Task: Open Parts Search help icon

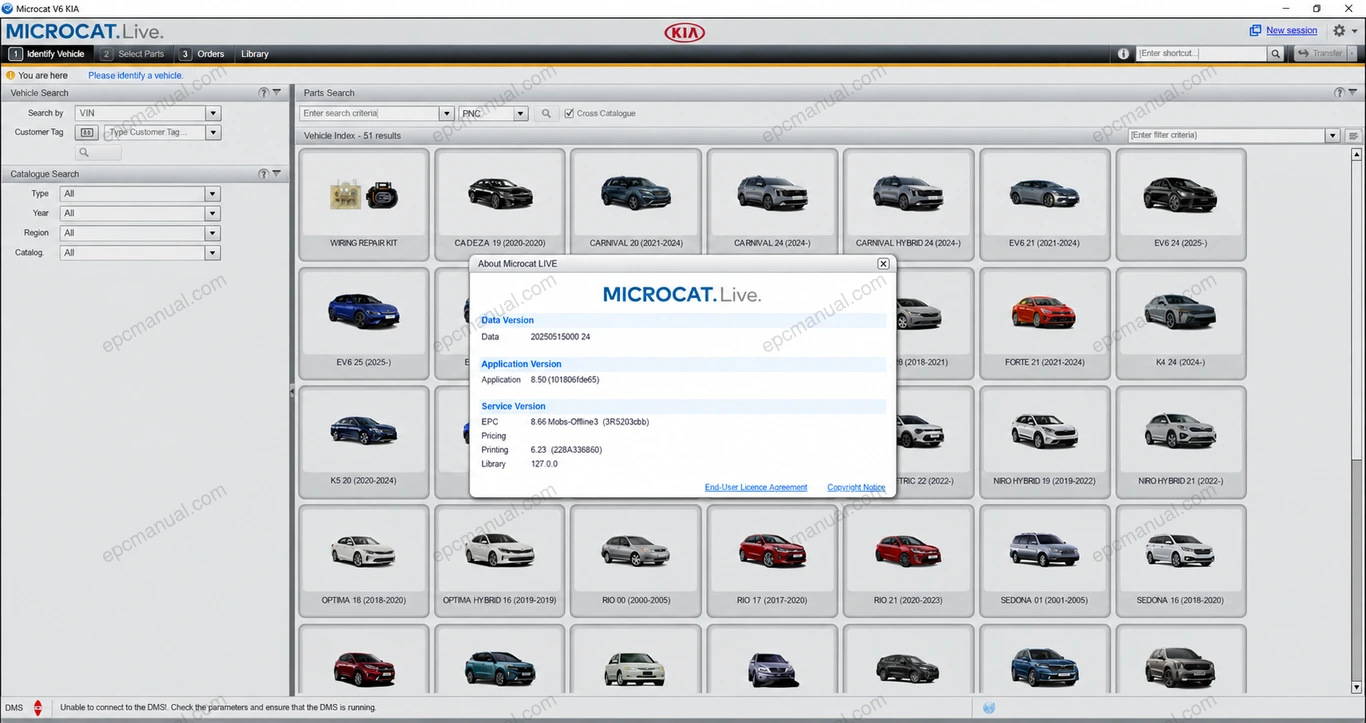Action: [1340, 93]
